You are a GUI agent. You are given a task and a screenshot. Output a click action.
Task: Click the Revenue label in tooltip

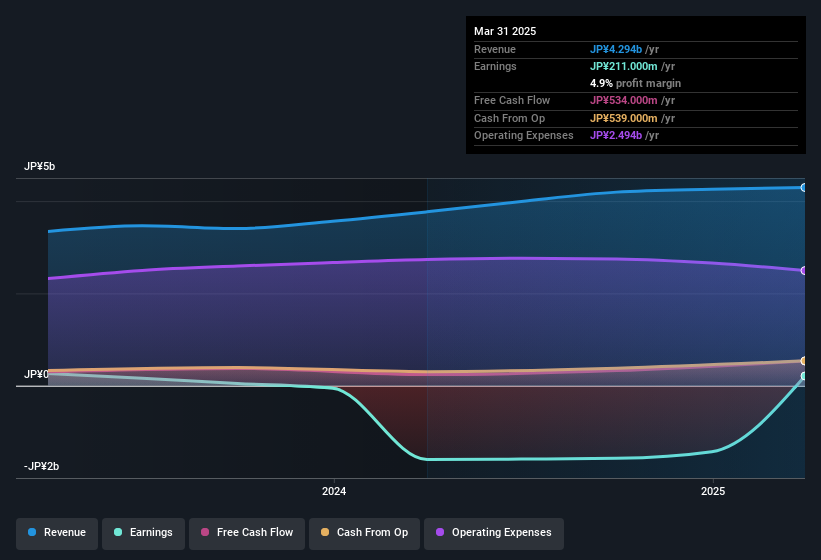click(x=495, y=49)
